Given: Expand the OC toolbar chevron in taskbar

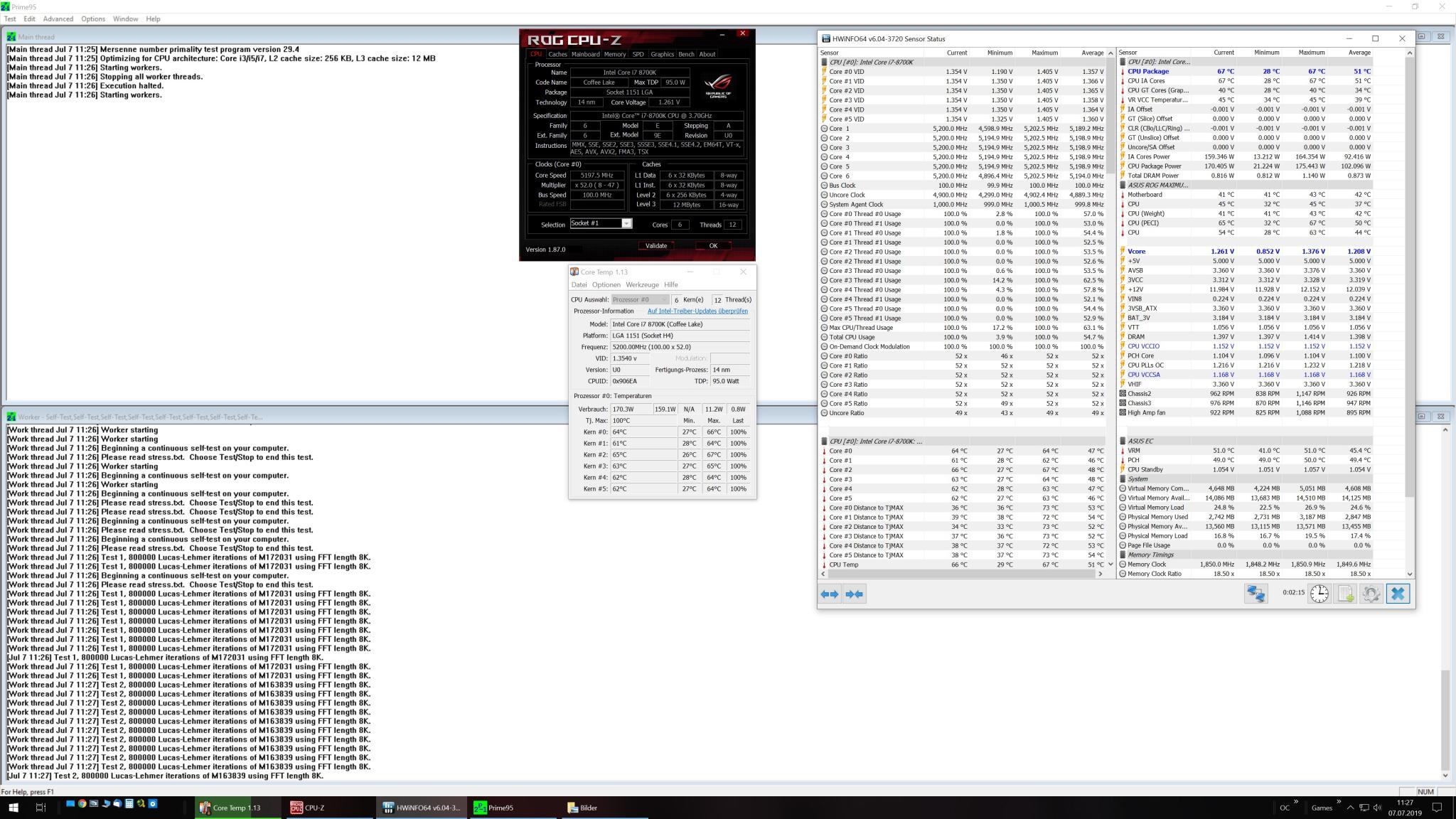Looking at the screenshot, I should point(1296,802).
